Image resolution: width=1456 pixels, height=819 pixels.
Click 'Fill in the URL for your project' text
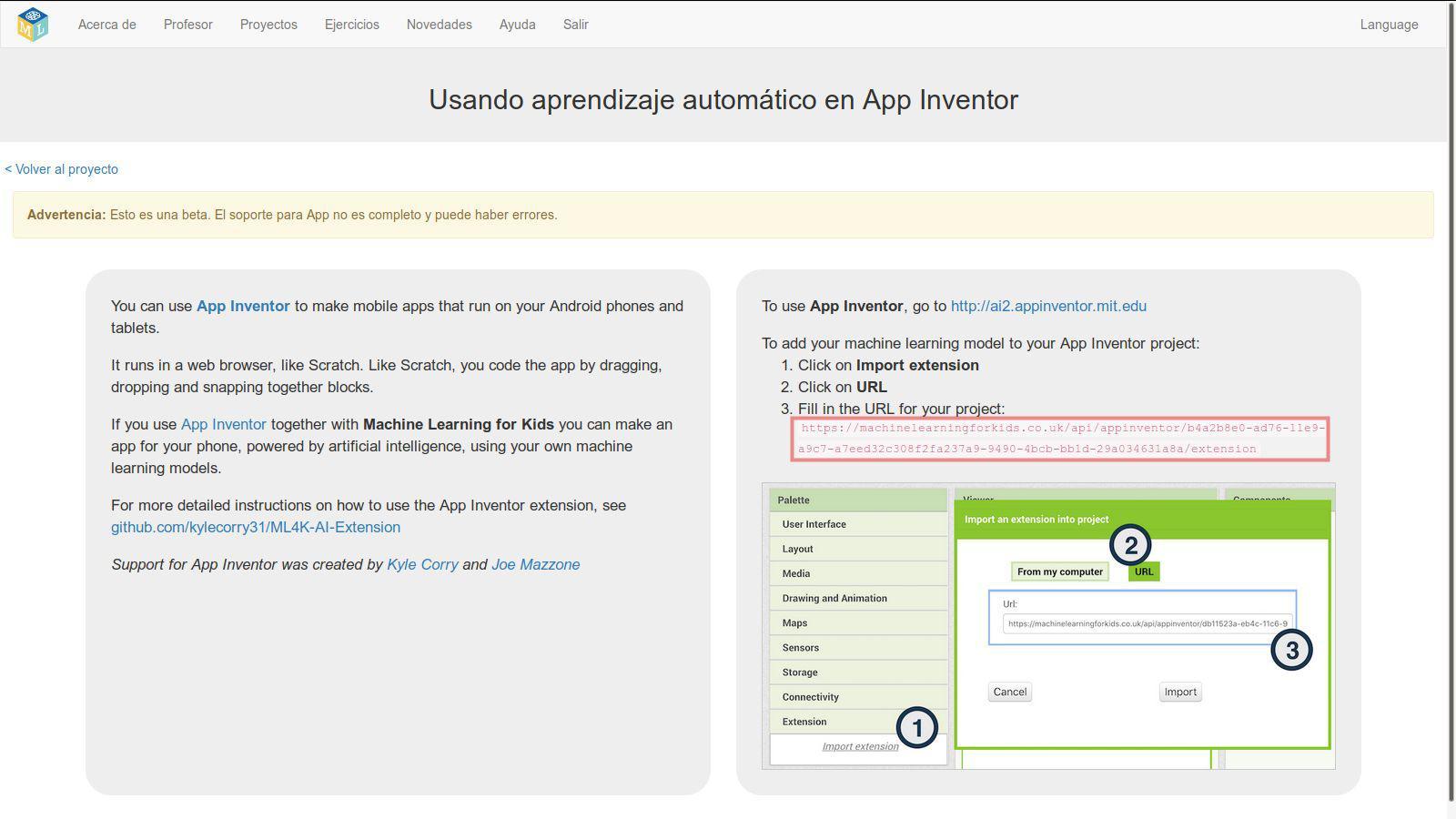click(x=902, y=409)
